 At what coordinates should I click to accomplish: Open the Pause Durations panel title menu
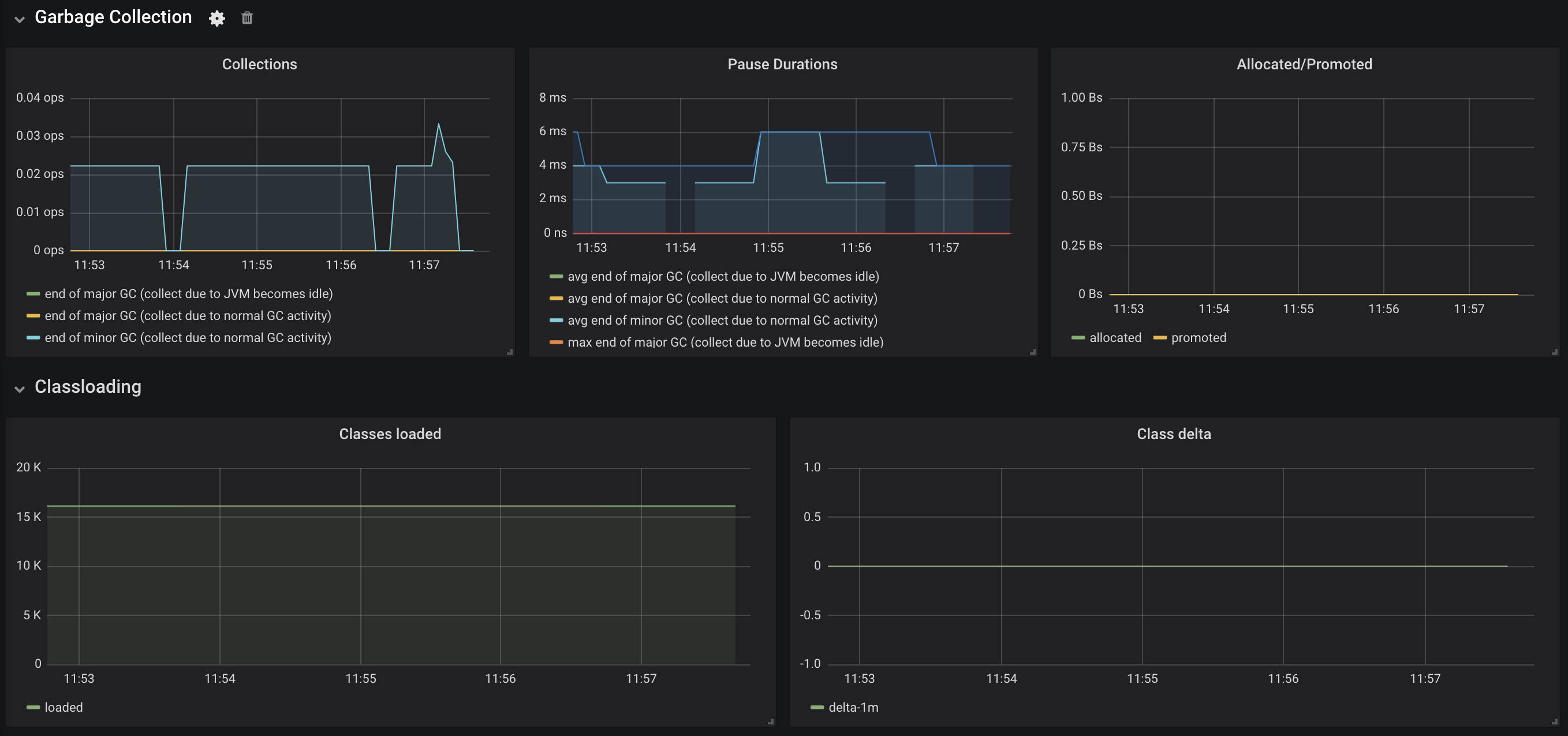(x=782, y=64)
